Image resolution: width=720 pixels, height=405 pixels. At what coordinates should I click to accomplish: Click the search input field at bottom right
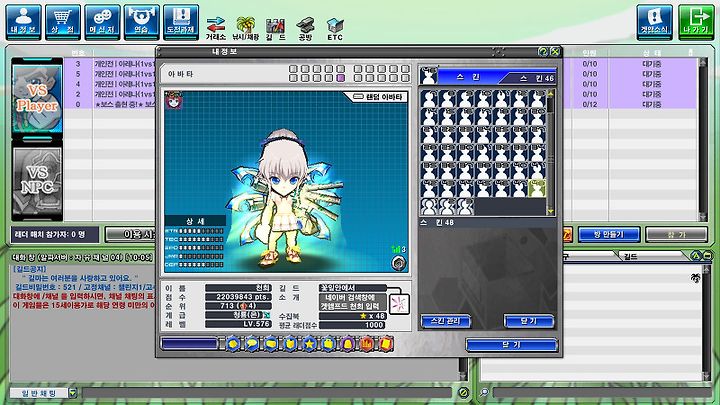tap(602, 393)
